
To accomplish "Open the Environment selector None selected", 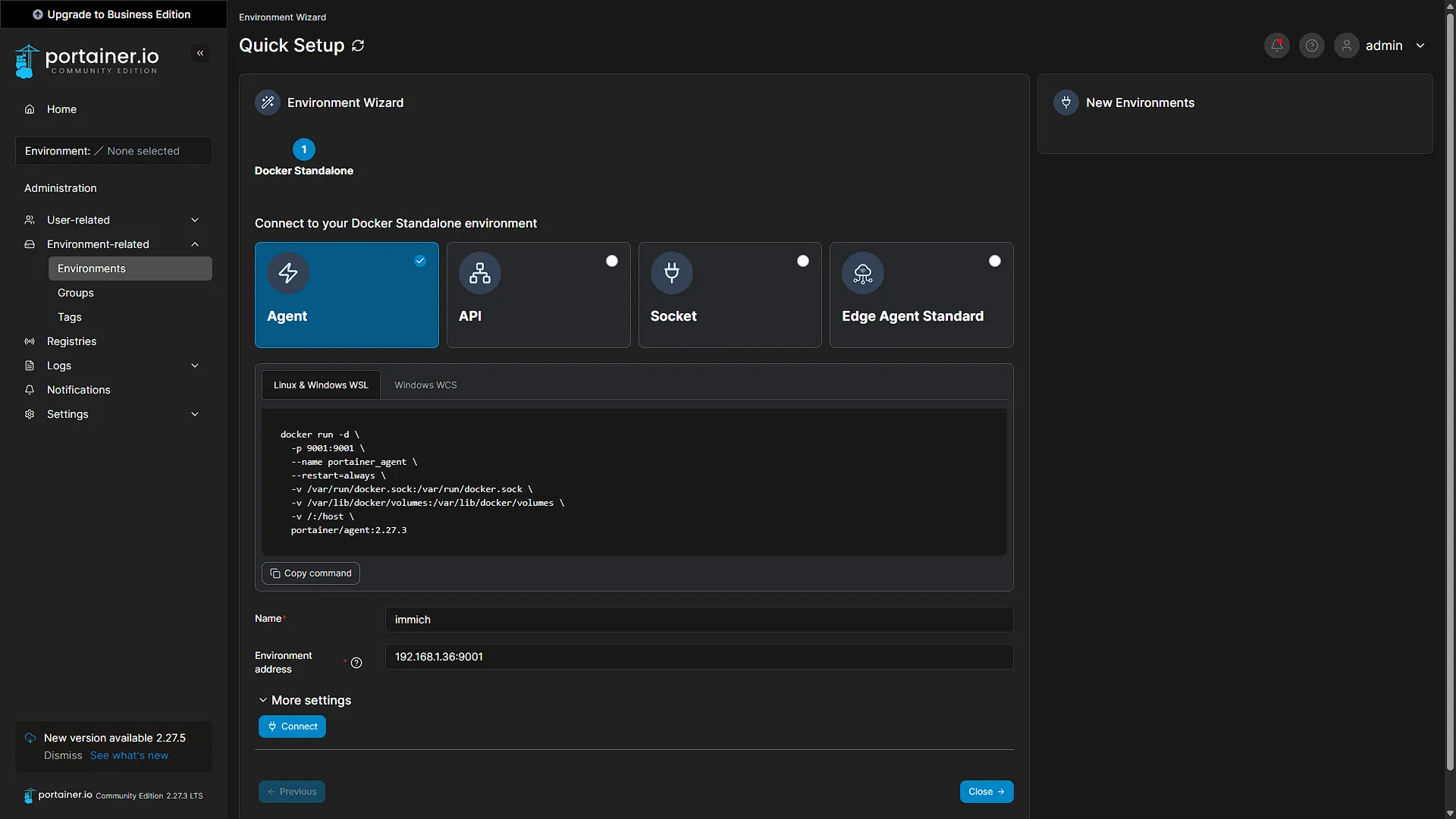I will (114, 151).
